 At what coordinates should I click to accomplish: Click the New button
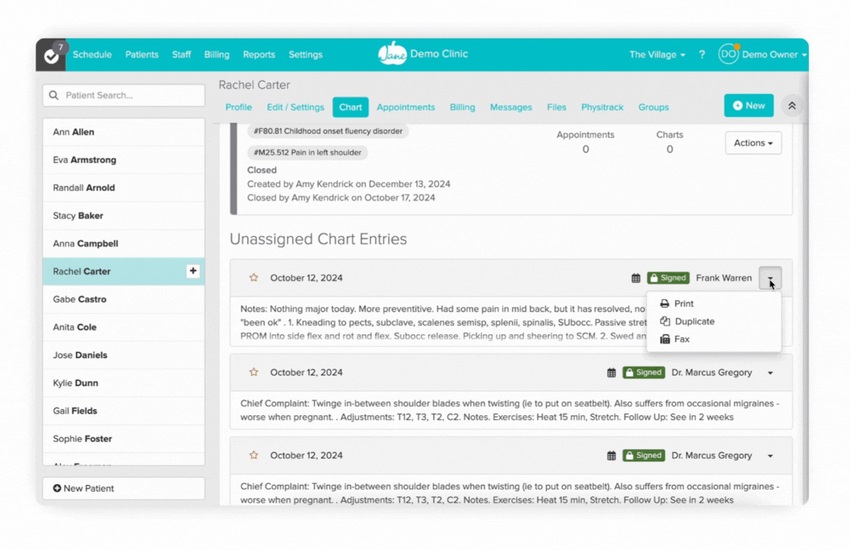748,105
